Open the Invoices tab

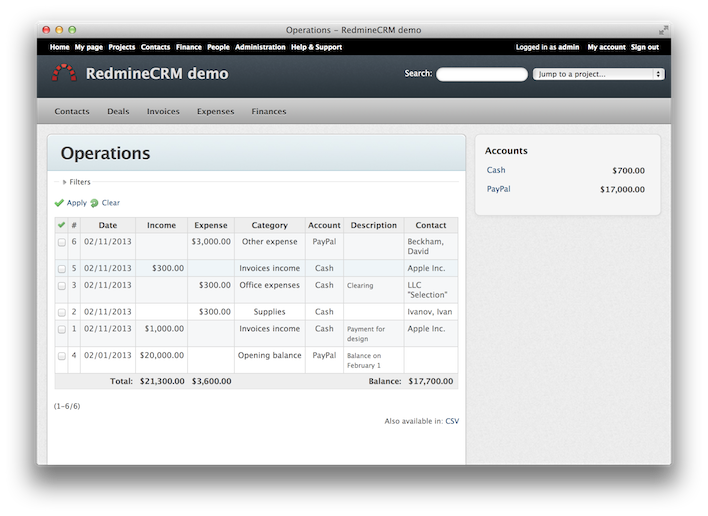click(x=163, y=111)
